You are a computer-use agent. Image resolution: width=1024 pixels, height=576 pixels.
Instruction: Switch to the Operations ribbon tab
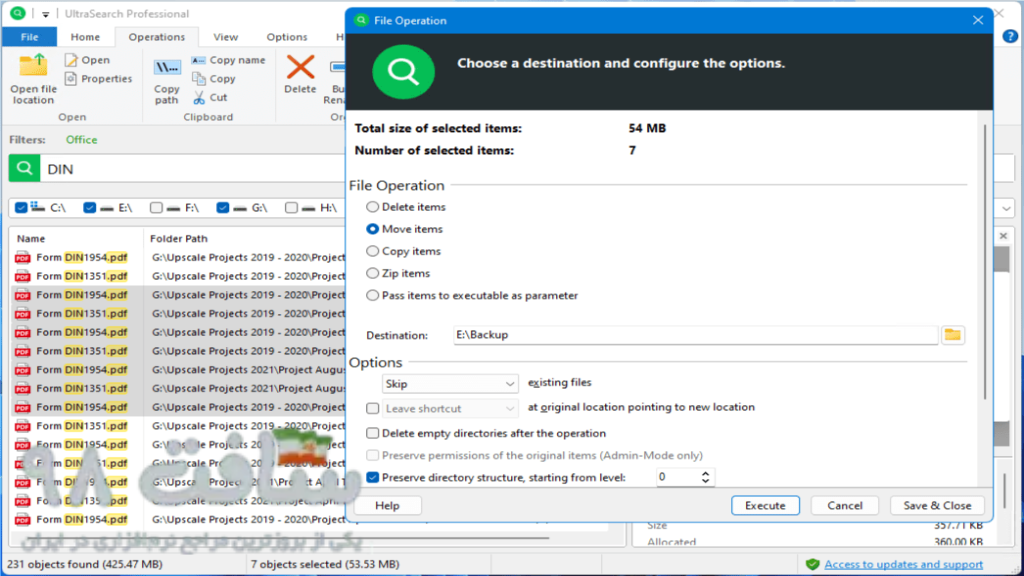click(x=156, y=37)
